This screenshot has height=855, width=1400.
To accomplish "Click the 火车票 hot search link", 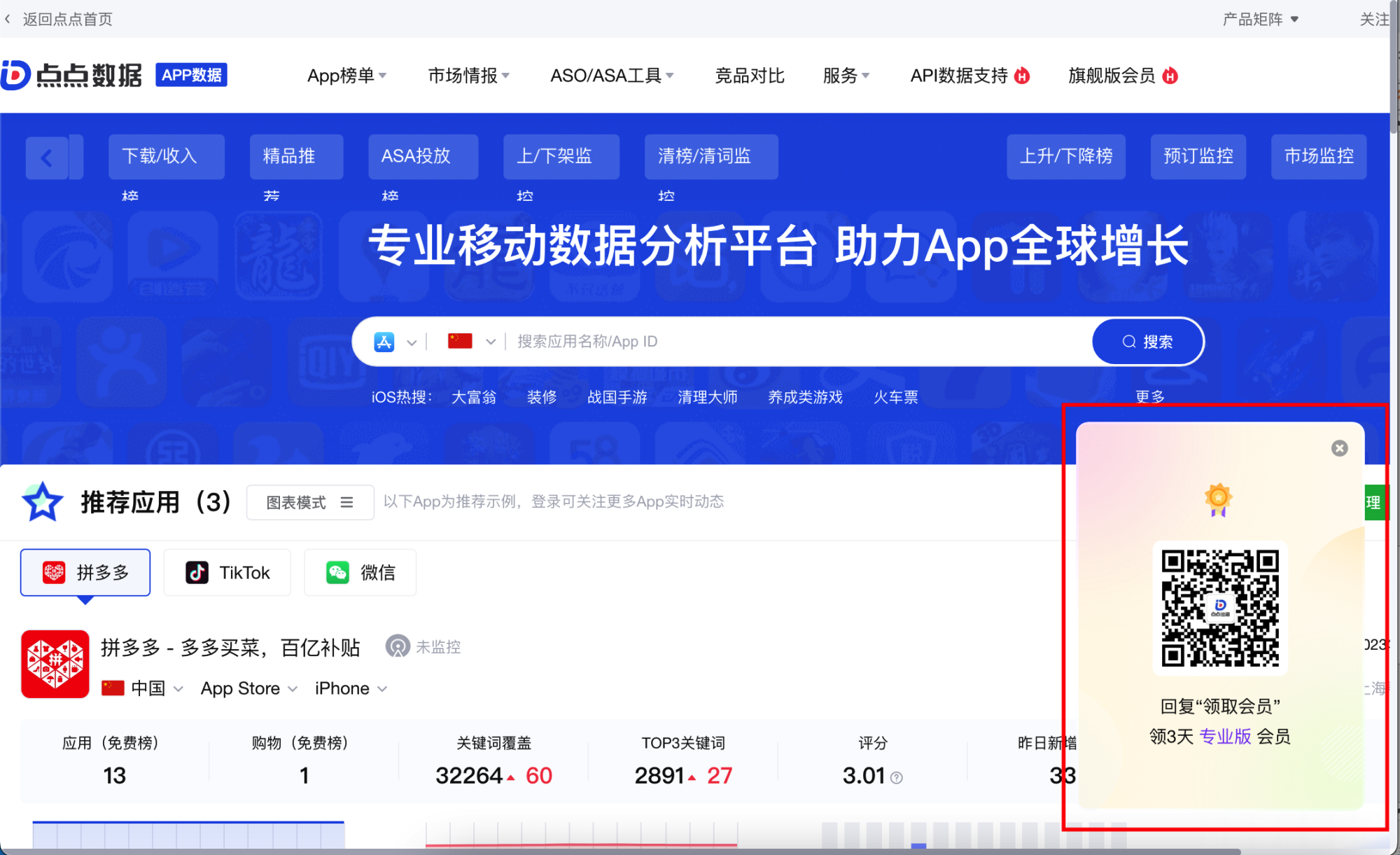I will 896,396.
